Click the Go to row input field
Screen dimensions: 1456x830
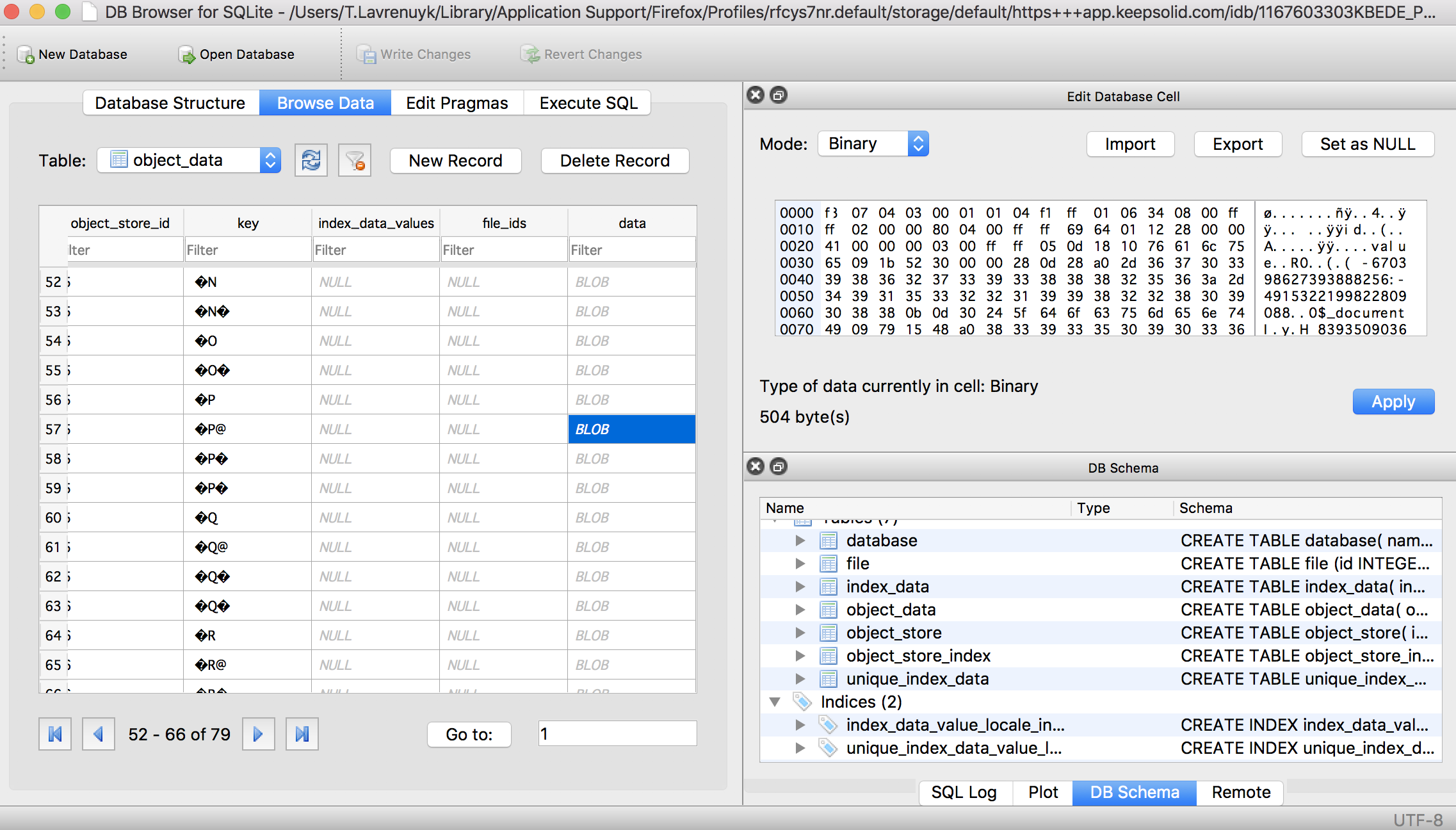tap(617, 734)
